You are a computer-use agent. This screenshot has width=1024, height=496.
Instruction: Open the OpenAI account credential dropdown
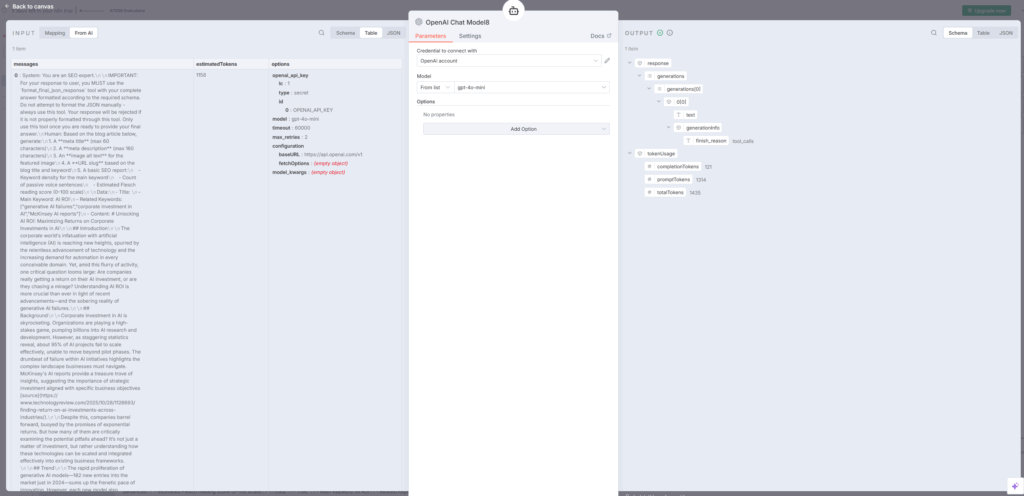(x=507, y=61)
